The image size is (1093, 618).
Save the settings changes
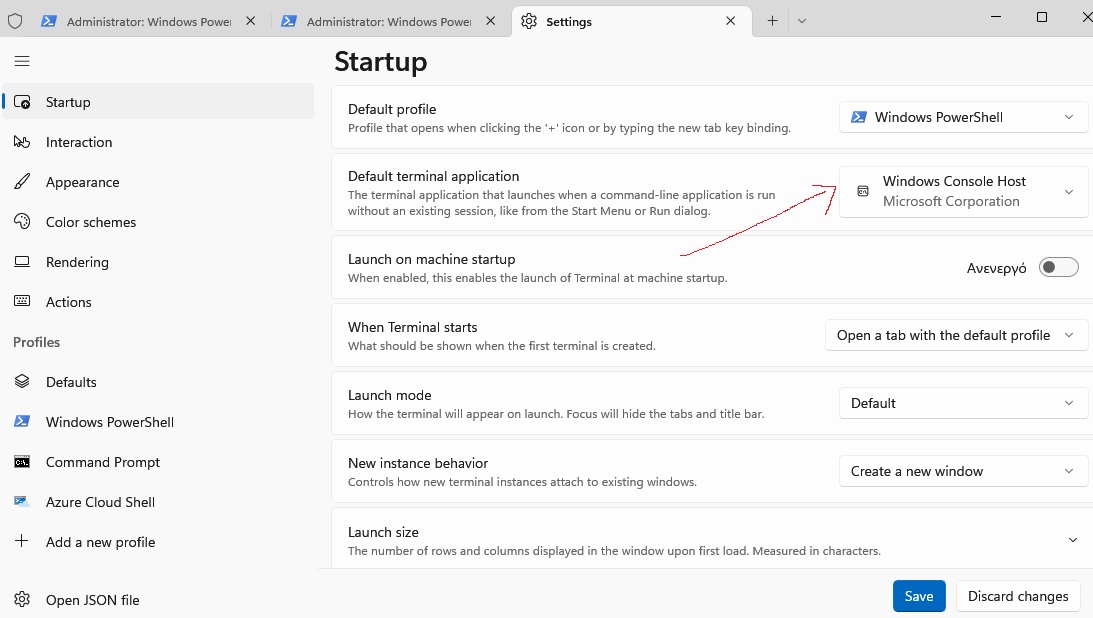click(919, 596)
